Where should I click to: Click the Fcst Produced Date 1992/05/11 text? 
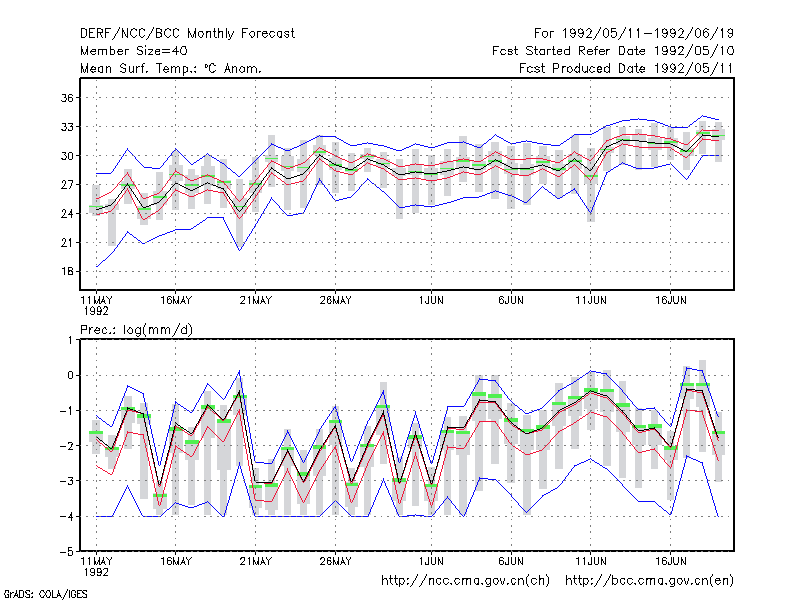tap(626, 68)
